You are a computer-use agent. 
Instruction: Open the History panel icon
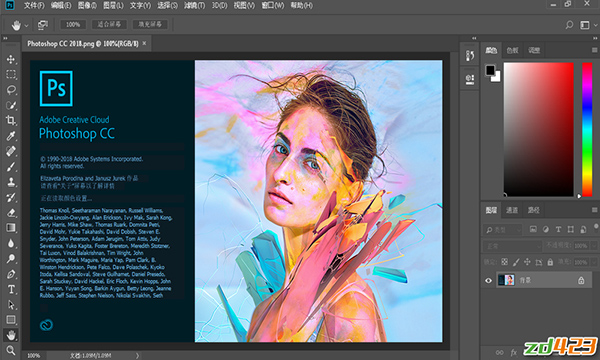click(470, 55)
